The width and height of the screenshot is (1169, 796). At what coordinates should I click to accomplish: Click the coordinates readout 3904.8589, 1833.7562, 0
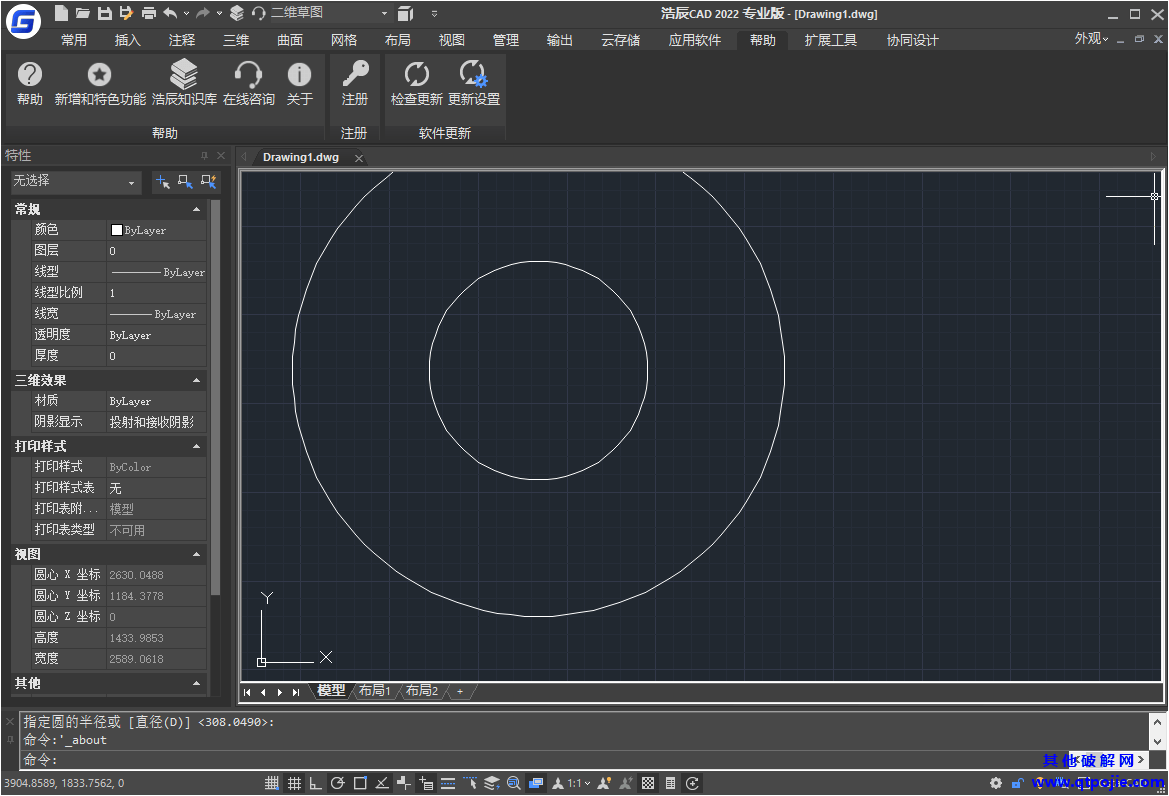(64, 783)
